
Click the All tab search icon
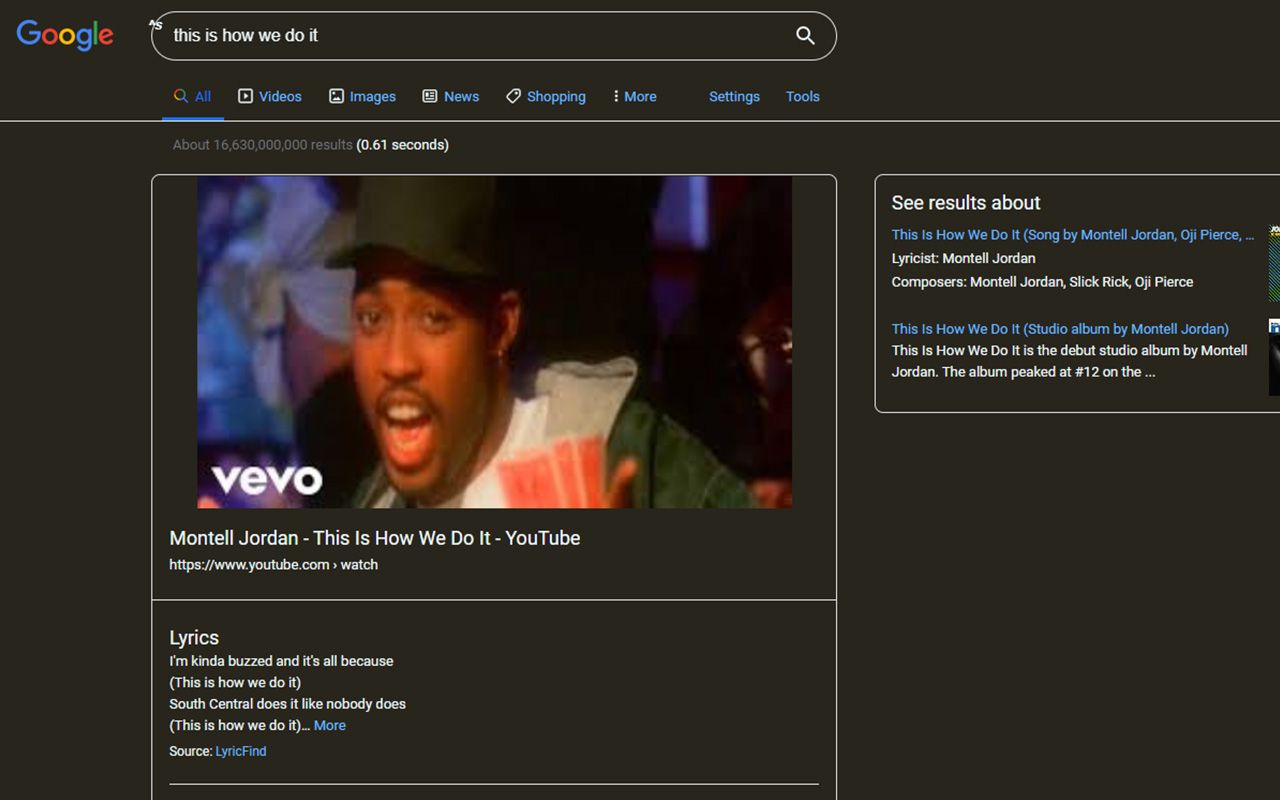180,96
